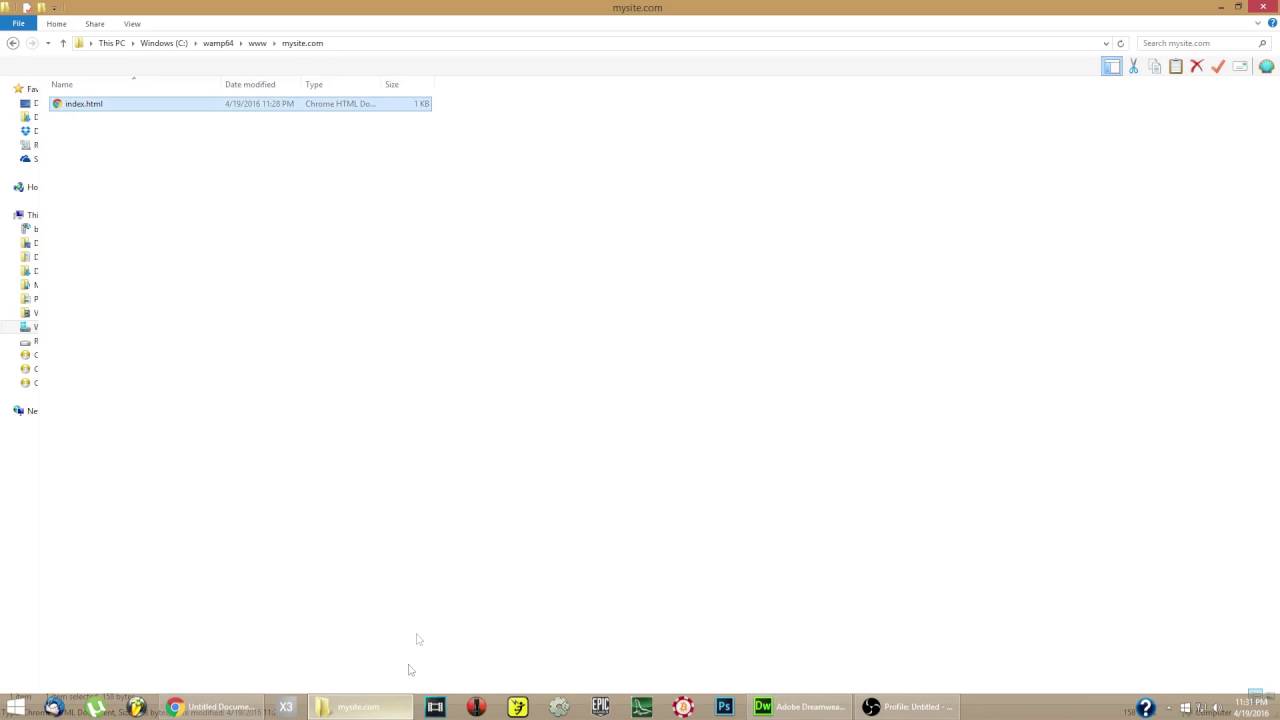The image size is (1280, 720).
Task: Go back with the Back arrow
Action: tap(13, 43)
